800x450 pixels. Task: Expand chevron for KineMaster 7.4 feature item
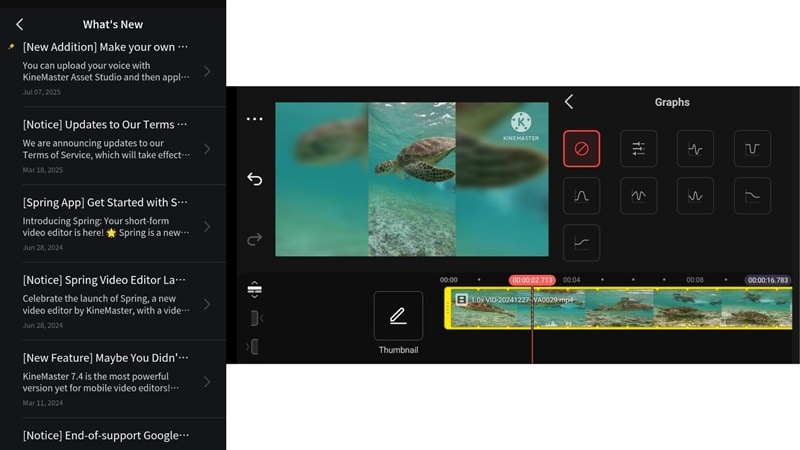point(207,382)
